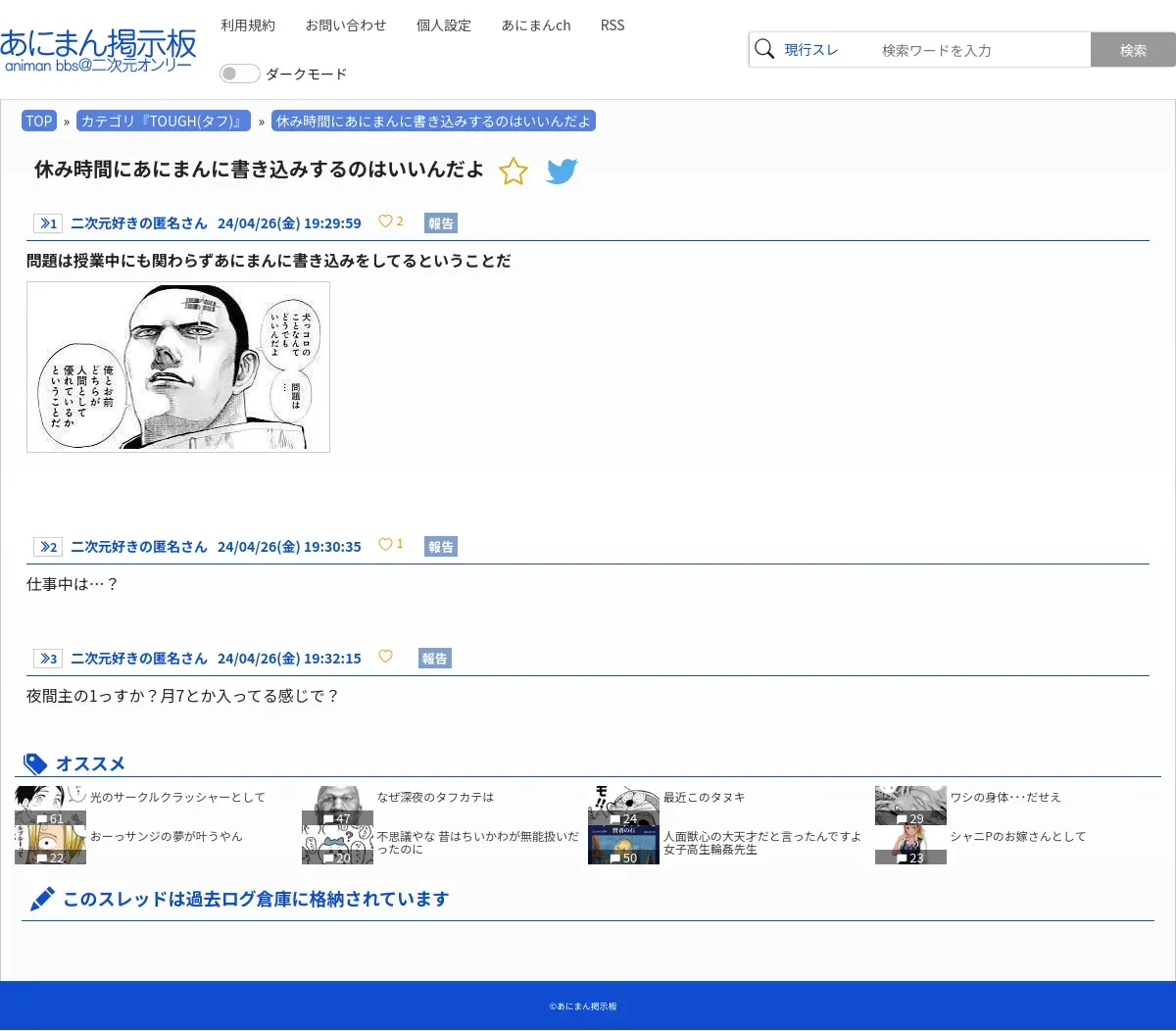The height and width of the screenshot is (1031, 1176).
Task: Click thumbnail with 61 comments
Action: pos(50,806)
